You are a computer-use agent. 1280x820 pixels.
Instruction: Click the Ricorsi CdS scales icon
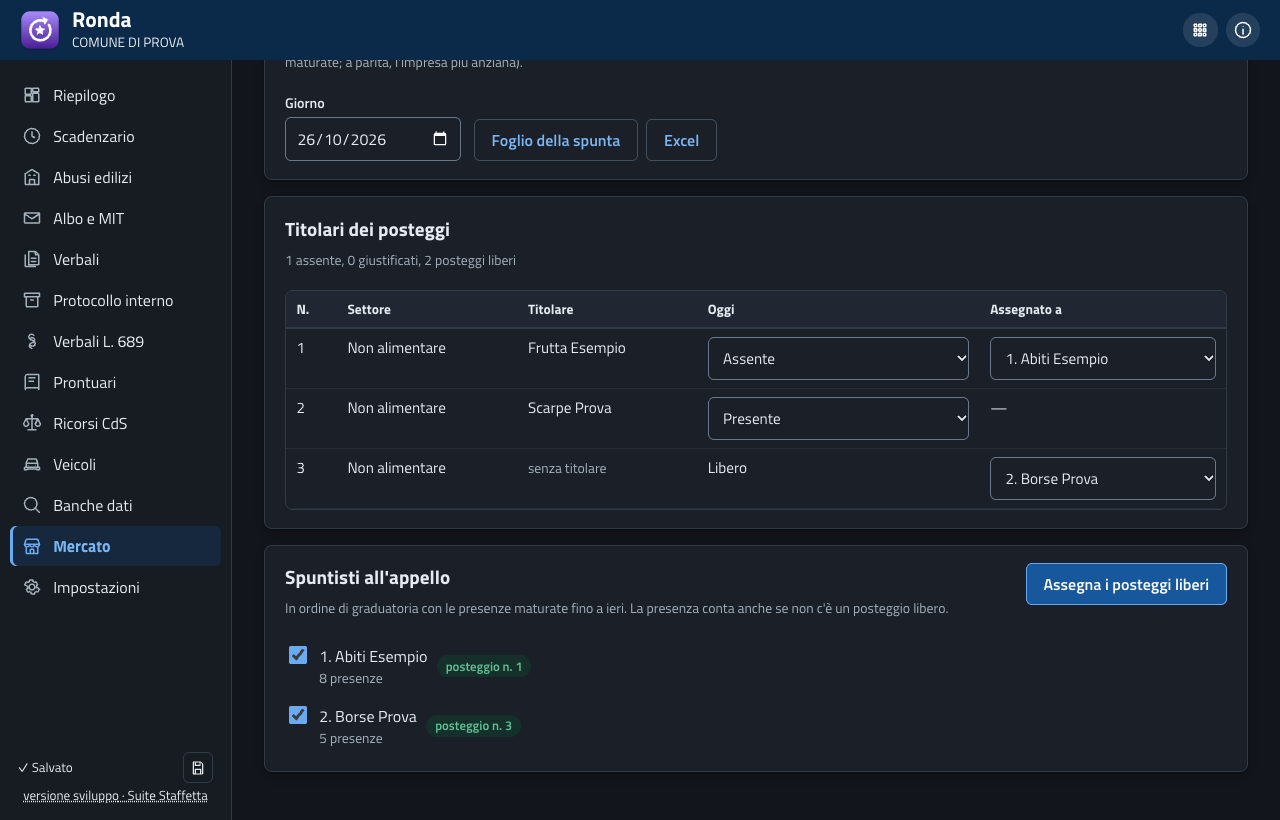[x=32, y=424]
